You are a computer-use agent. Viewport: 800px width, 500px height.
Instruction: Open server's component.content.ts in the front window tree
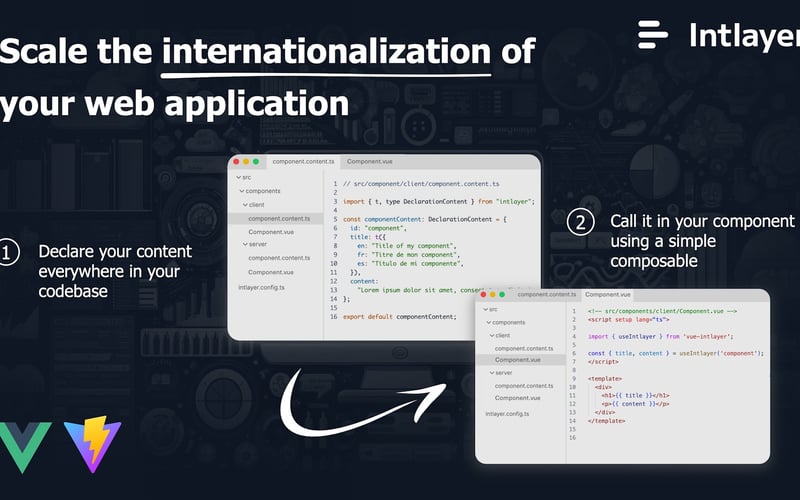pyautogui.click(x=524, y=386)
